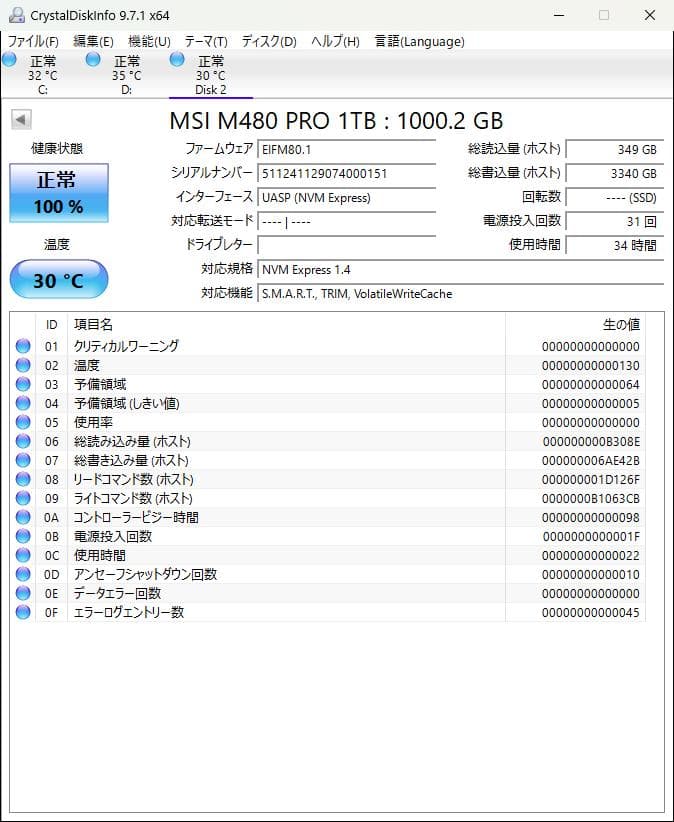Click the firmware field EIFM80.1

346,149
